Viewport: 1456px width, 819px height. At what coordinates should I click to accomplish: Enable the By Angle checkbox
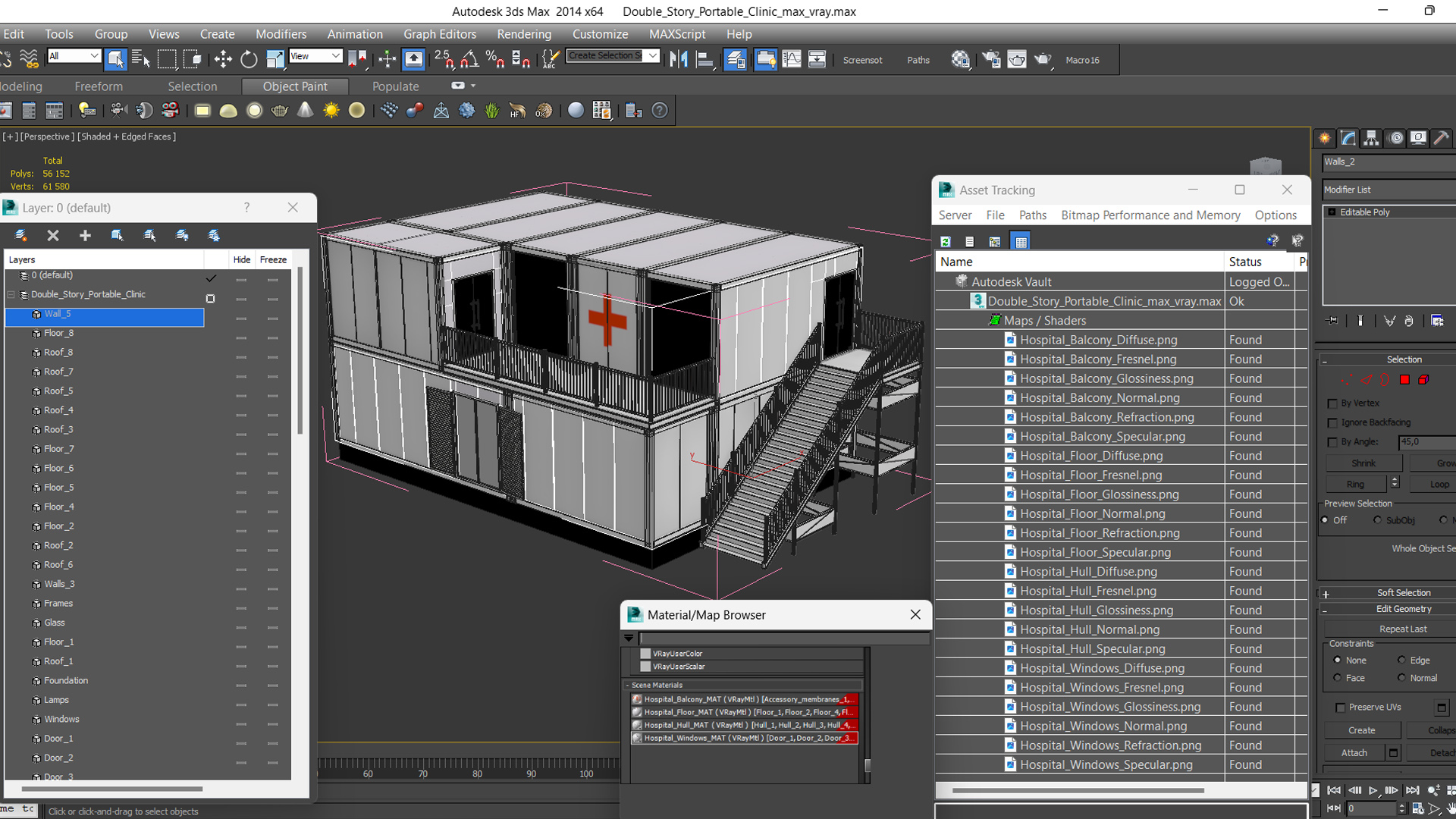pos(1332,442)
